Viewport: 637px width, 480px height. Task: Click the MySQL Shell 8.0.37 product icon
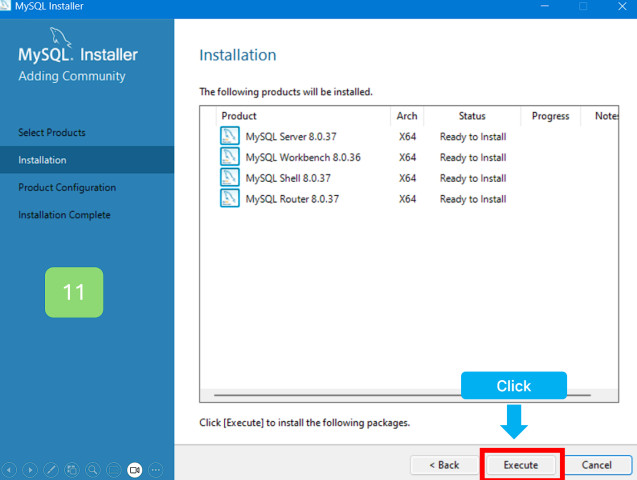click(x=230, y=177)
